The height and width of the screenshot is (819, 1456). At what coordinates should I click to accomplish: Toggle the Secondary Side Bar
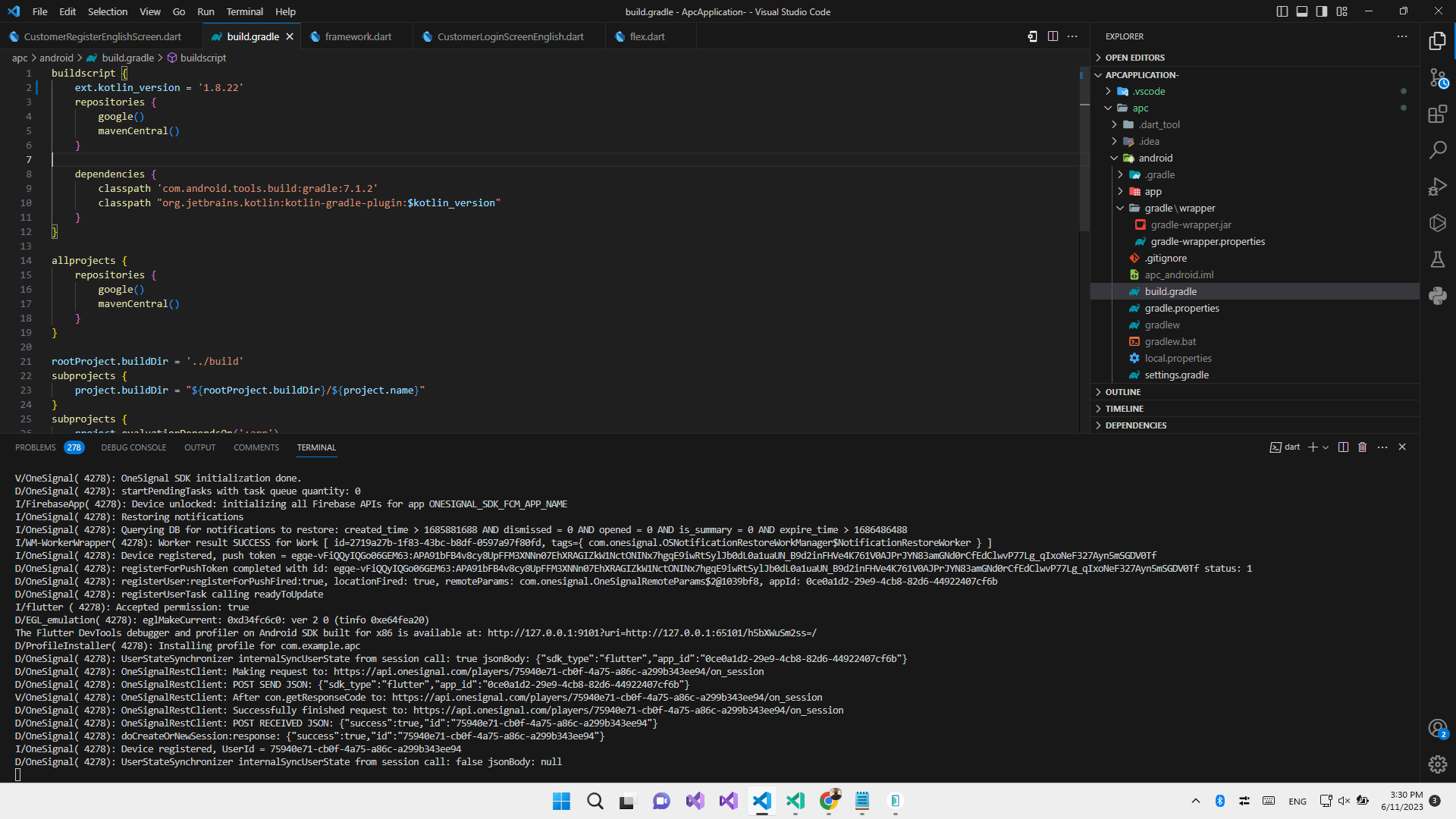click(1320, 11)
